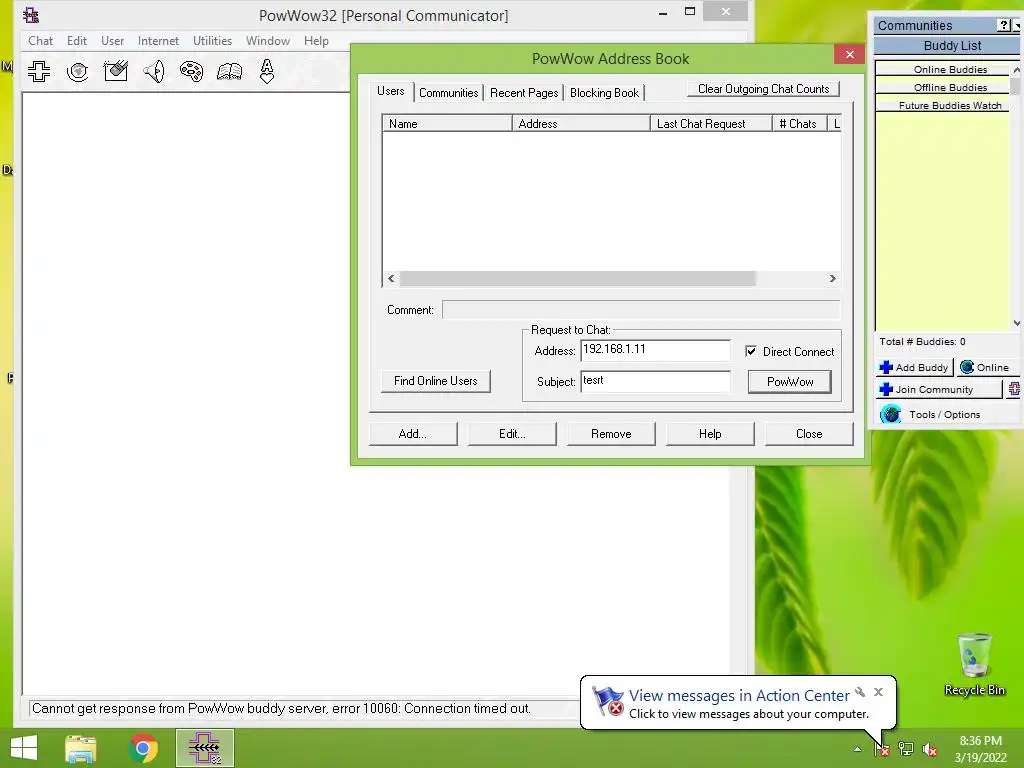
Task: Launch Google Chrome from the taskbar
Action: click(x=143, y=748)
